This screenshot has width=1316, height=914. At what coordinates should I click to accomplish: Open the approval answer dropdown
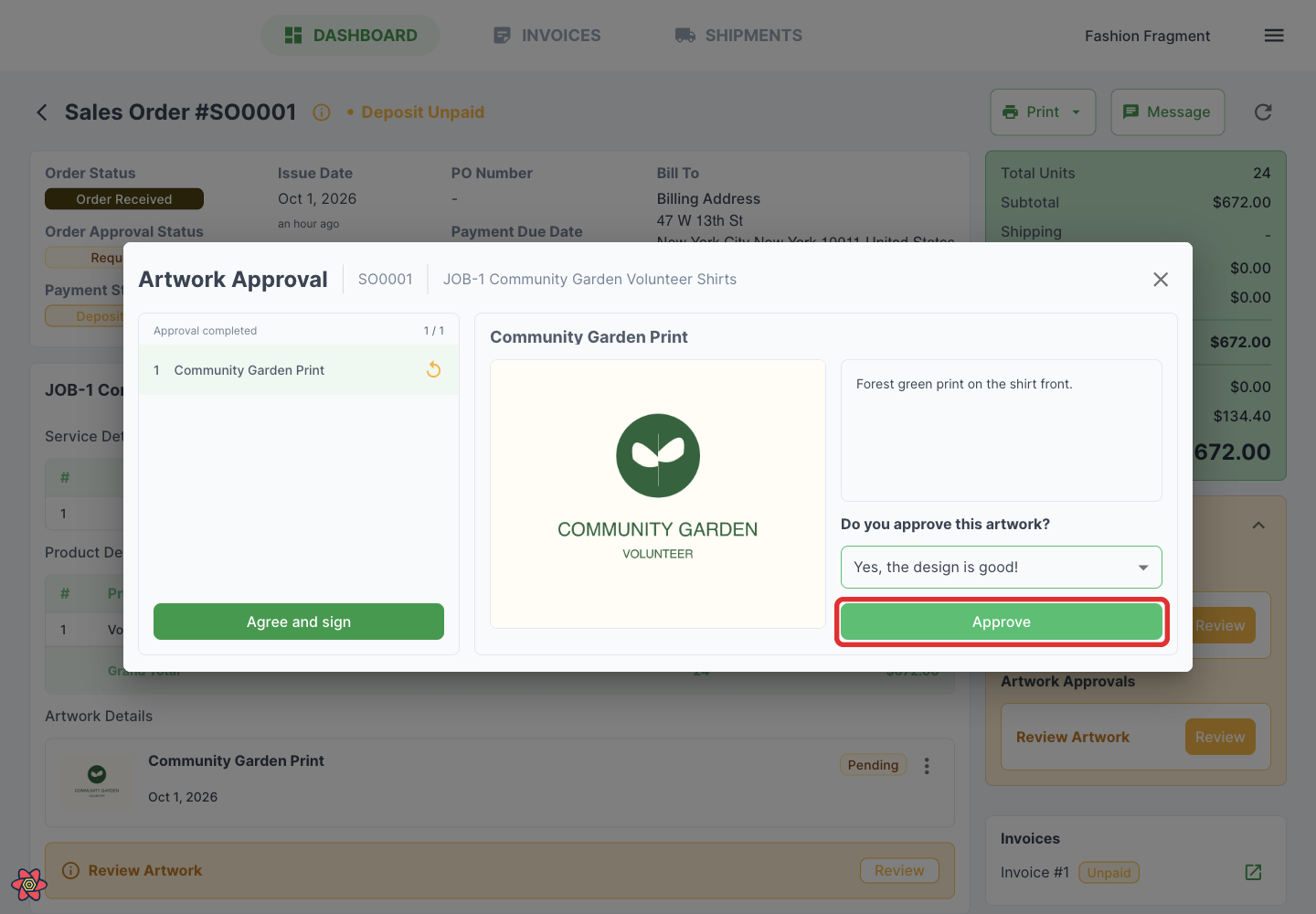1002,568
